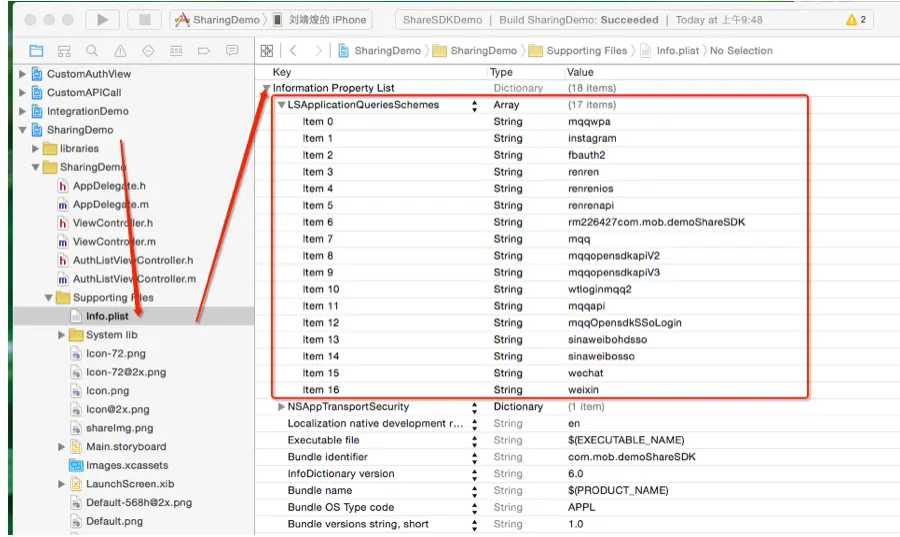
Task: Open the related items grid icon
Action: point(267,50)
